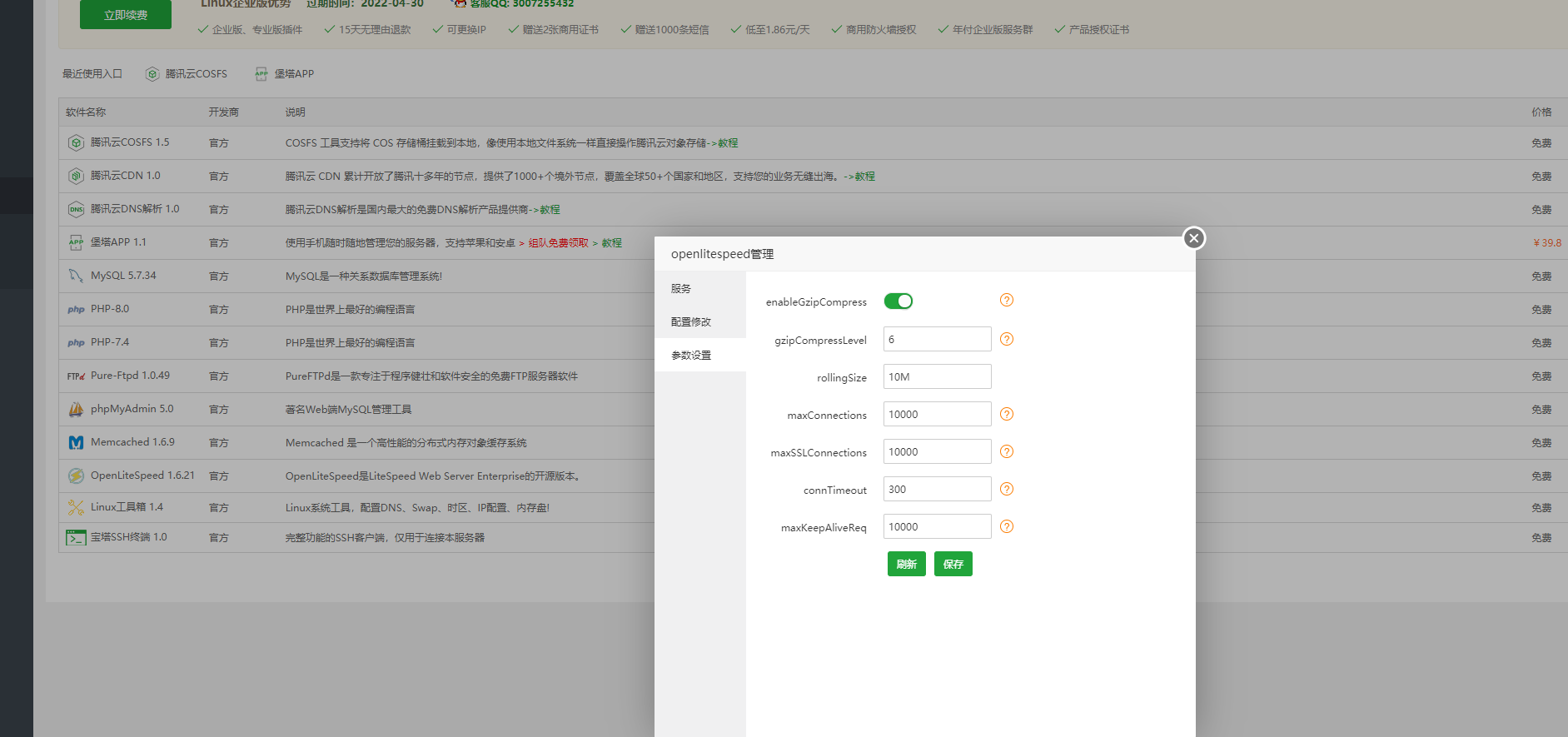The image size is (1568, 737).
Task: Click the rollingSize input field
Action: click(x=938, y=376)
